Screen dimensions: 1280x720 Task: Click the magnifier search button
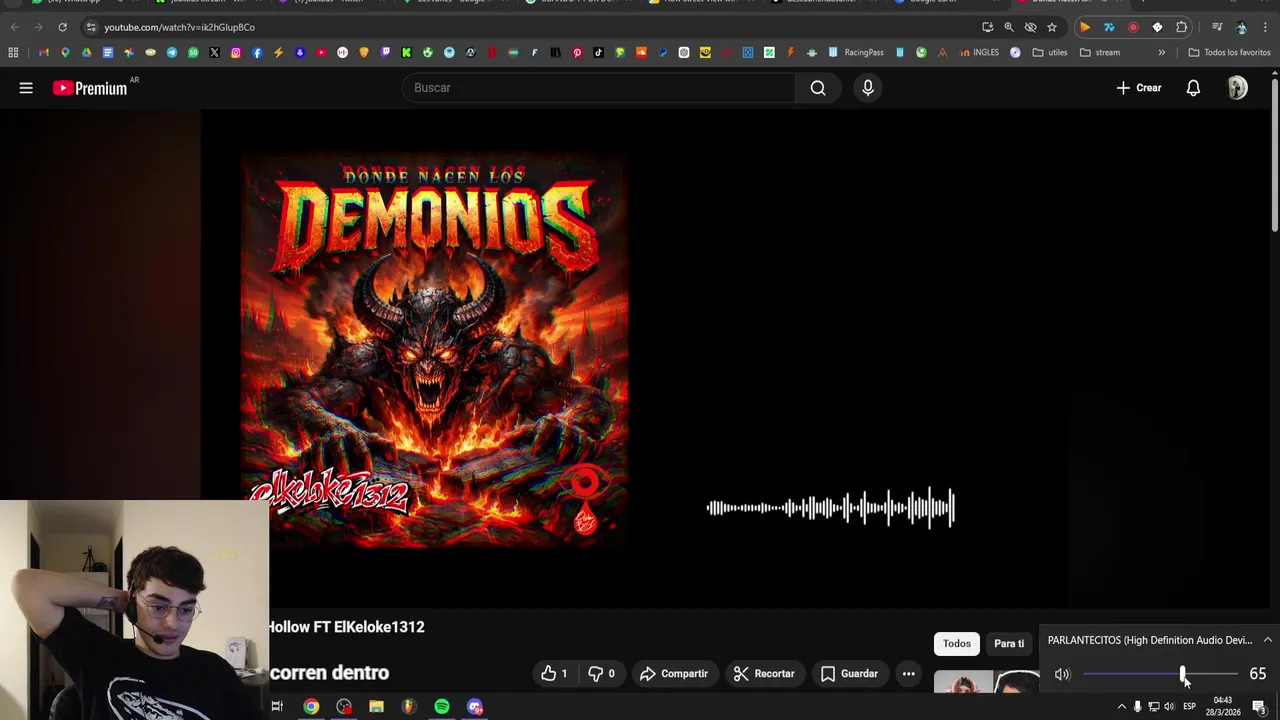click(x=818, y=88)
